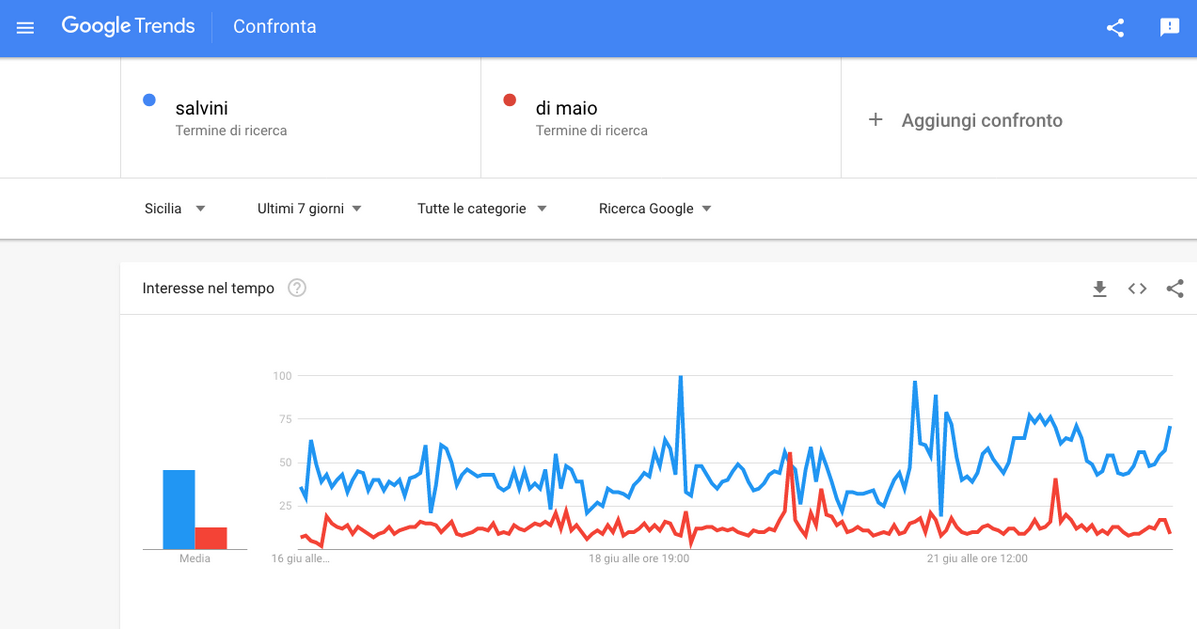
Task: Edit the di maio search term field
Action: pyautogui.click(x=661, y=118)
